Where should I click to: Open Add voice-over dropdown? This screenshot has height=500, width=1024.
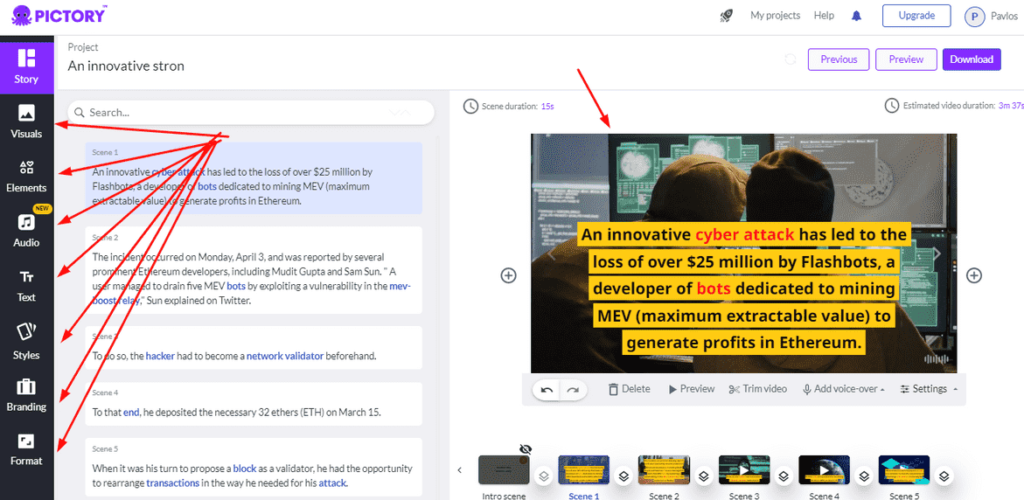[844, 389]
